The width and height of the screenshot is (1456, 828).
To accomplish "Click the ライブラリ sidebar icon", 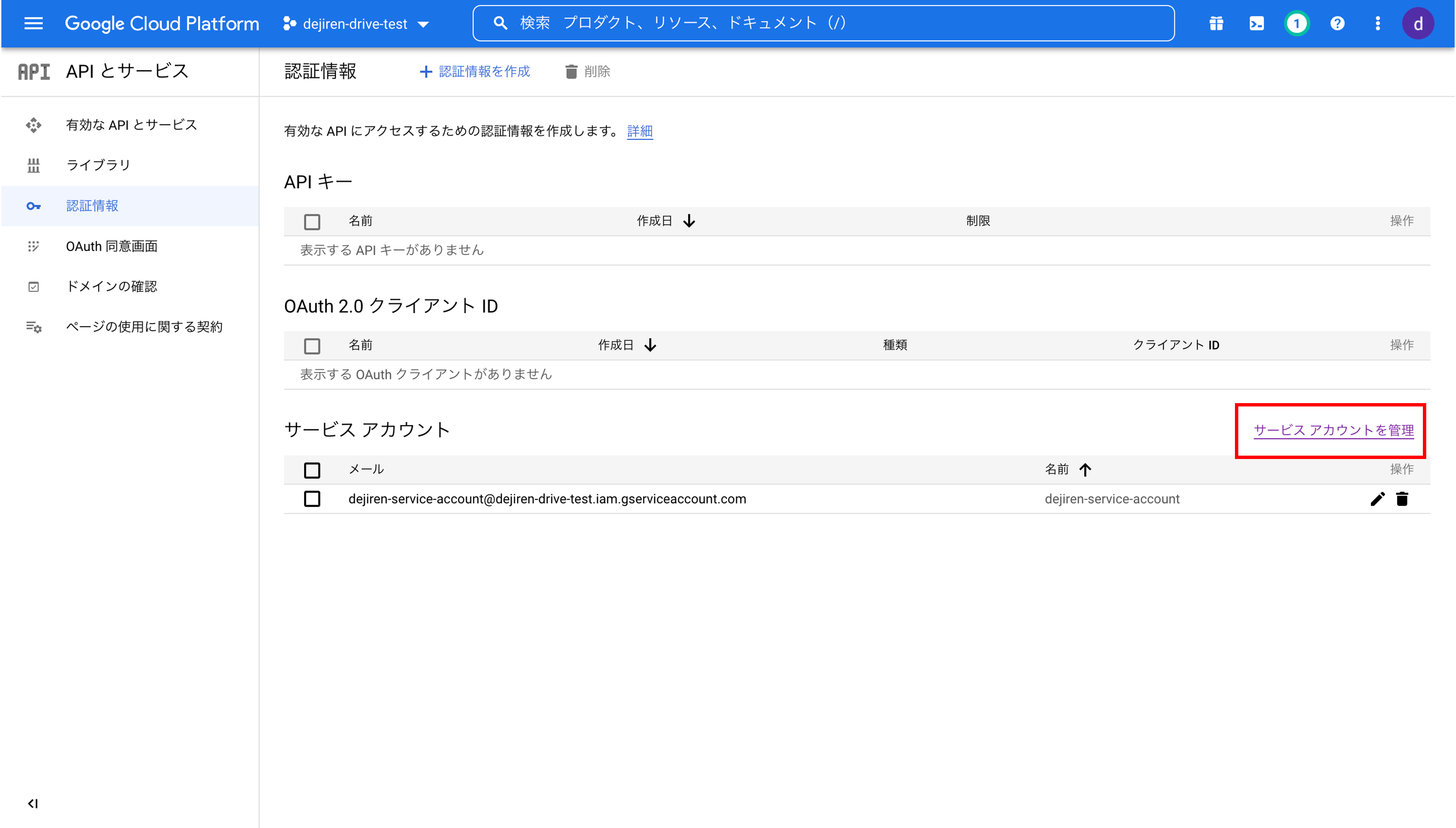I will point(33,165).
